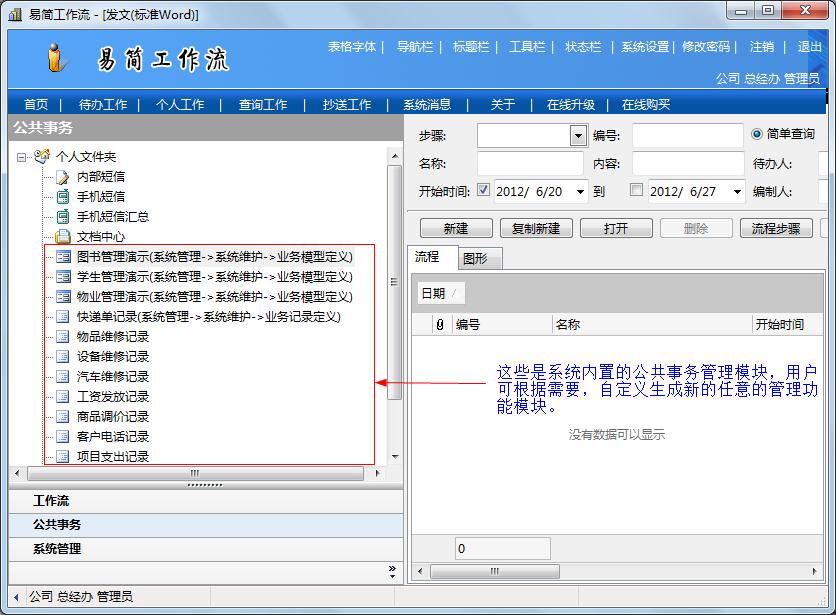Click the tree horizontal scroll right arrow
Screen dimensions: 836x615
point(378,473)
